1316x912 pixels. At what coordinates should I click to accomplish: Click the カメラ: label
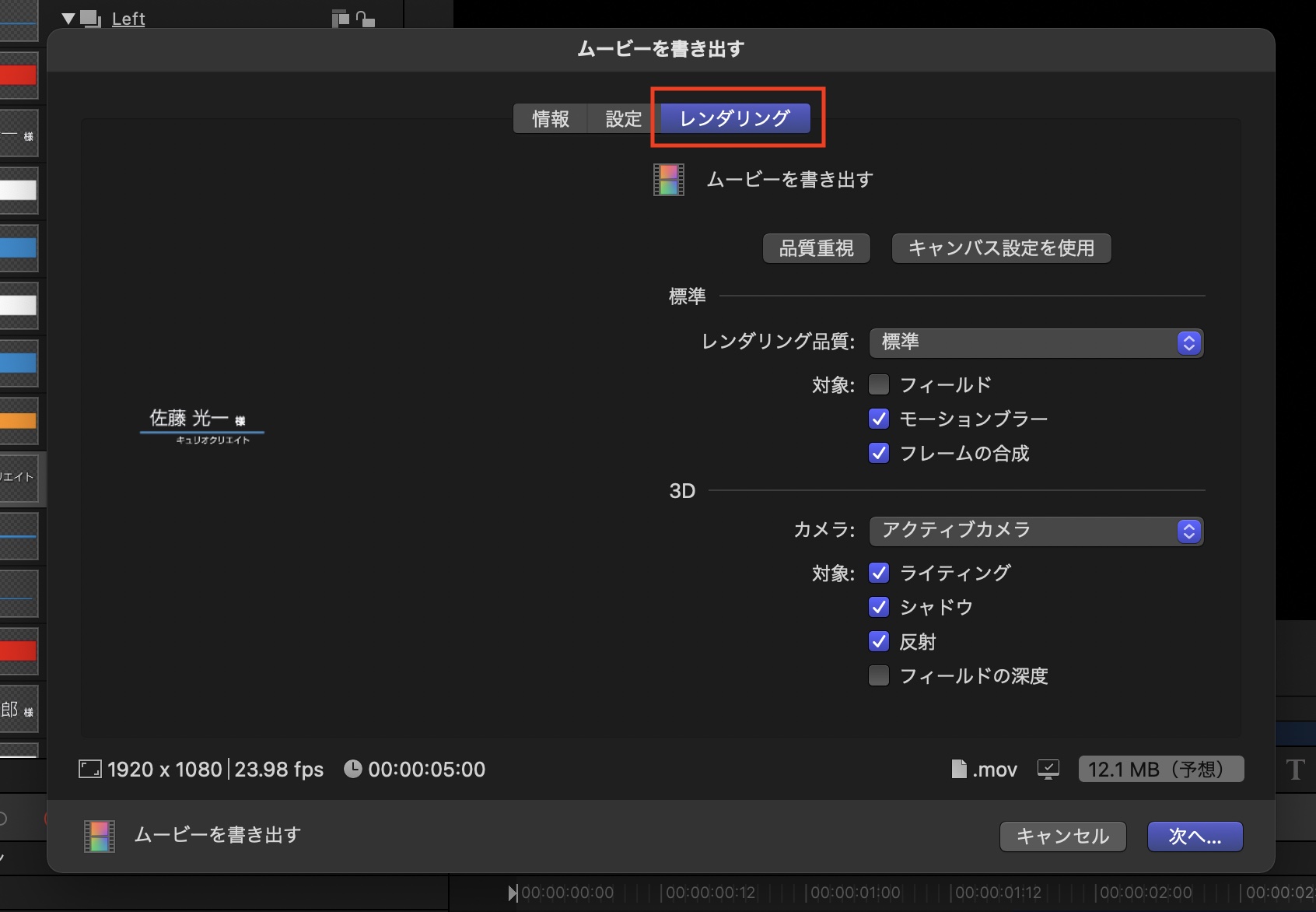click(x=824, y=530)
